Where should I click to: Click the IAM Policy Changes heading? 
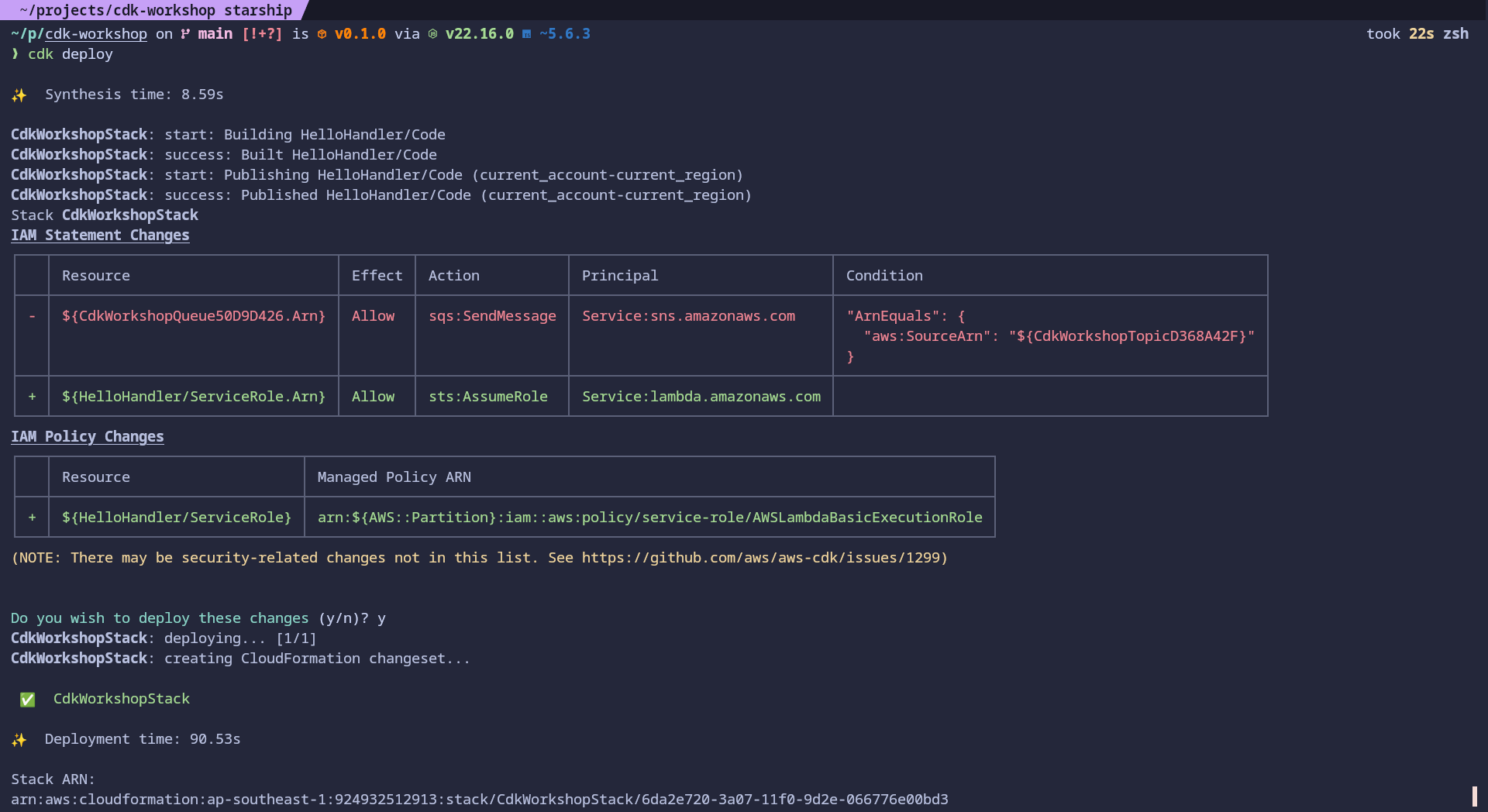coord(88,437)
